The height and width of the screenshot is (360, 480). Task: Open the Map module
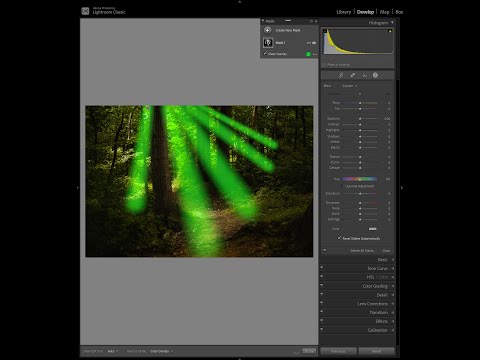(x=384, y=12)
